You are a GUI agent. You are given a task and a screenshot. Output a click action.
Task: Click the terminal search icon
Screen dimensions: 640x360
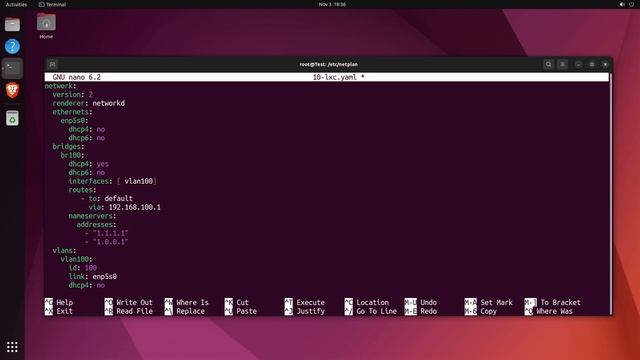[548, 64]
